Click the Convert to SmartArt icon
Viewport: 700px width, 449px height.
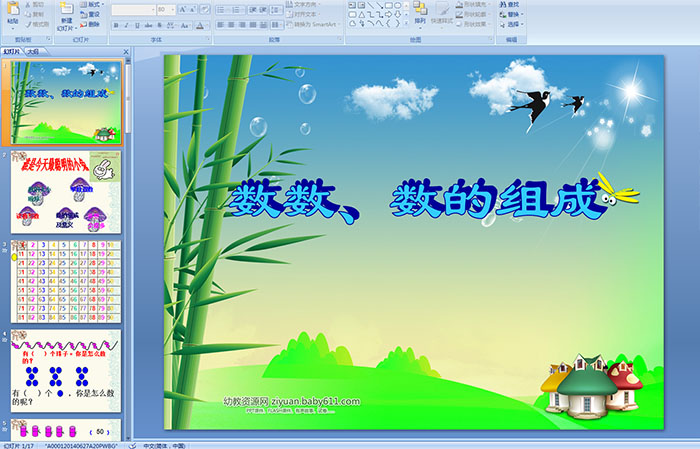coord(289,24)
